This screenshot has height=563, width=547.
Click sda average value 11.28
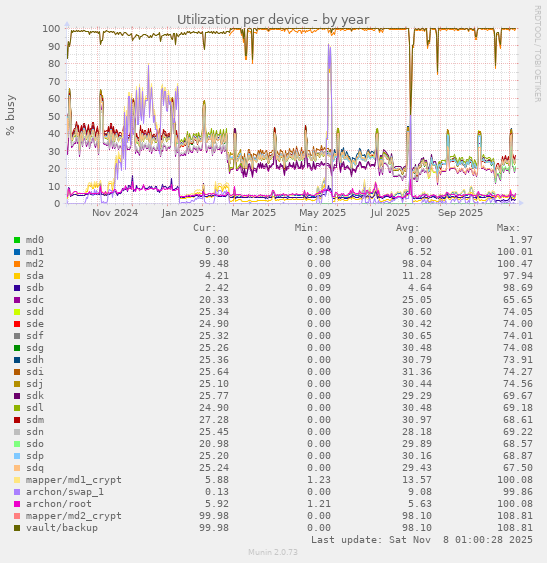417,276
